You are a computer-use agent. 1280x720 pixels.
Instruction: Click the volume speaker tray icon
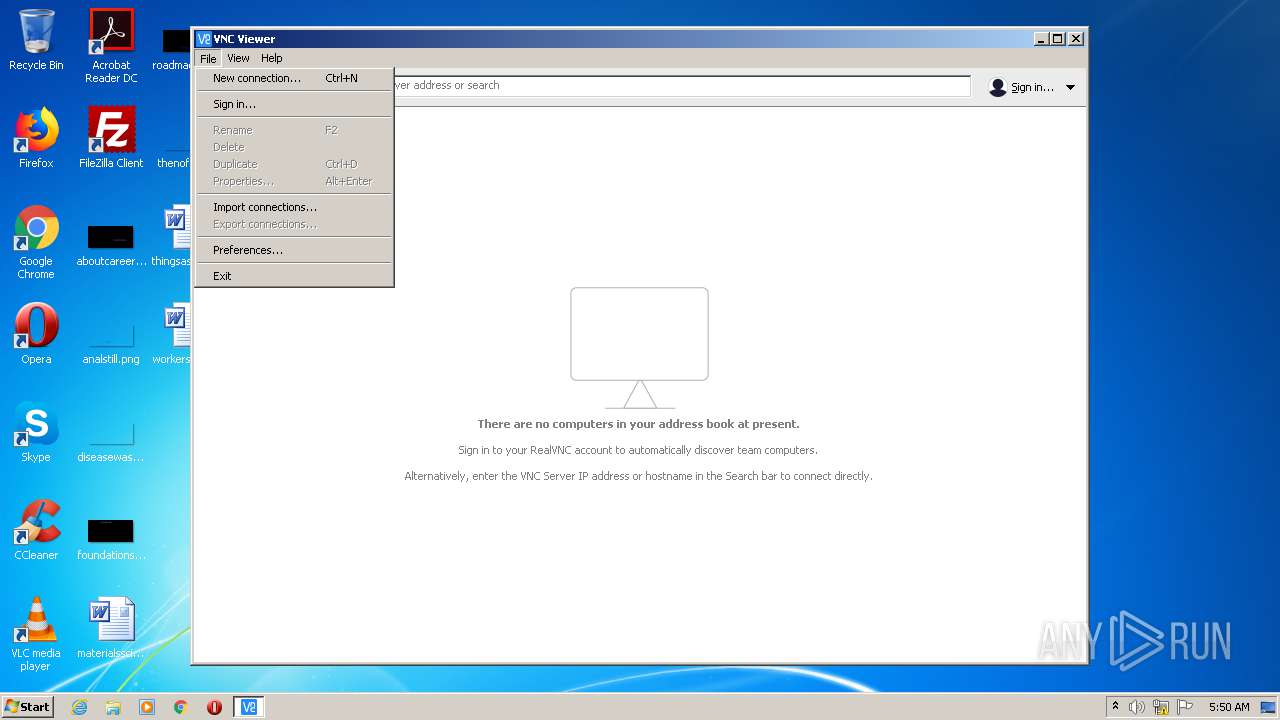tap(1136, 707)
